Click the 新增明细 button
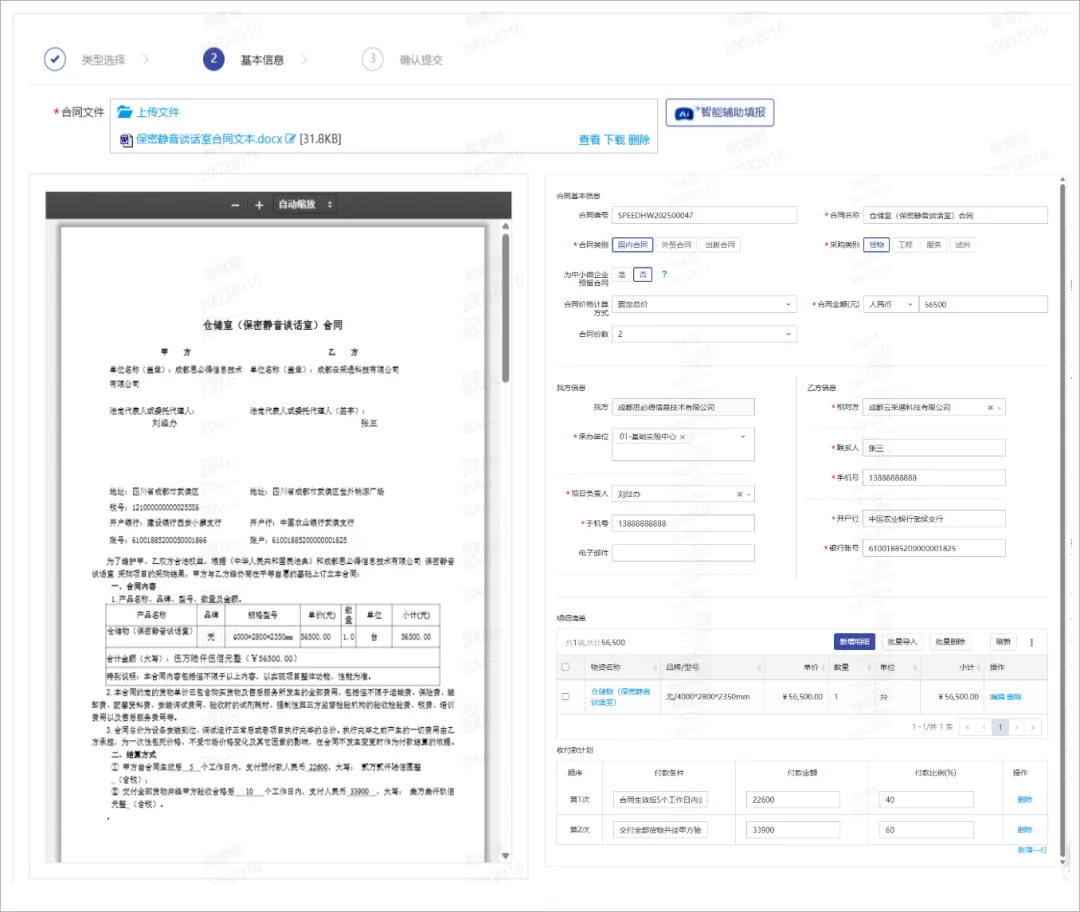Viewport: 1080px width, 912px height. [x=854, y=642]
